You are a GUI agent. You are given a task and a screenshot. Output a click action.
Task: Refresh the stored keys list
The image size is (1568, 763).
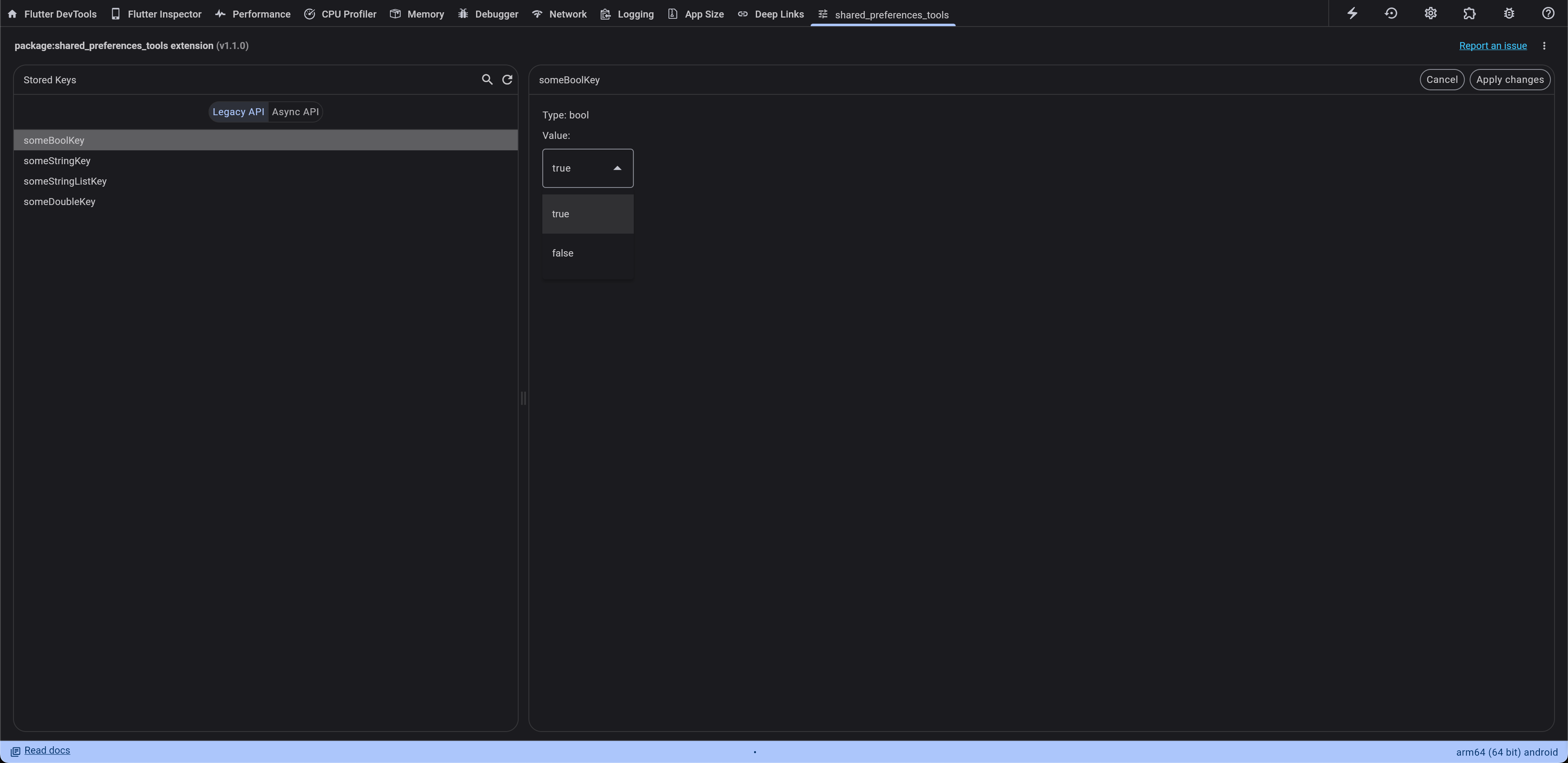(507, 80)
